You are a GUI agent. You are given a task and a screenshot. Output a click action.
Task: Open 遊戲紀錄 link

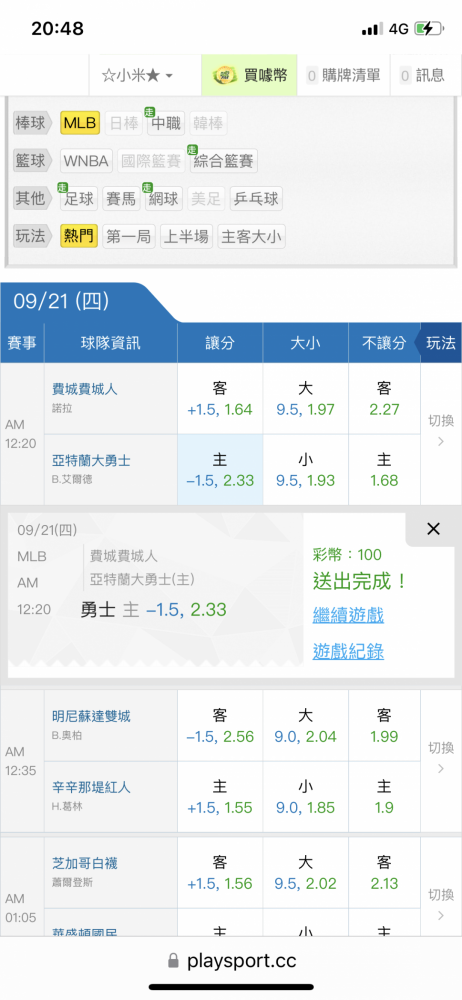point(348,651)
